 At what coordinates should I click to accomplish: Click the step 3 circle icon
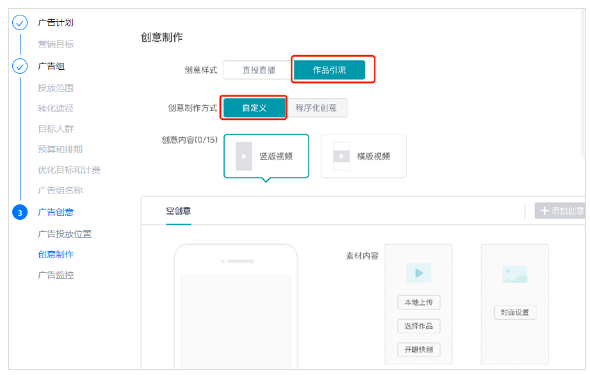20,213
